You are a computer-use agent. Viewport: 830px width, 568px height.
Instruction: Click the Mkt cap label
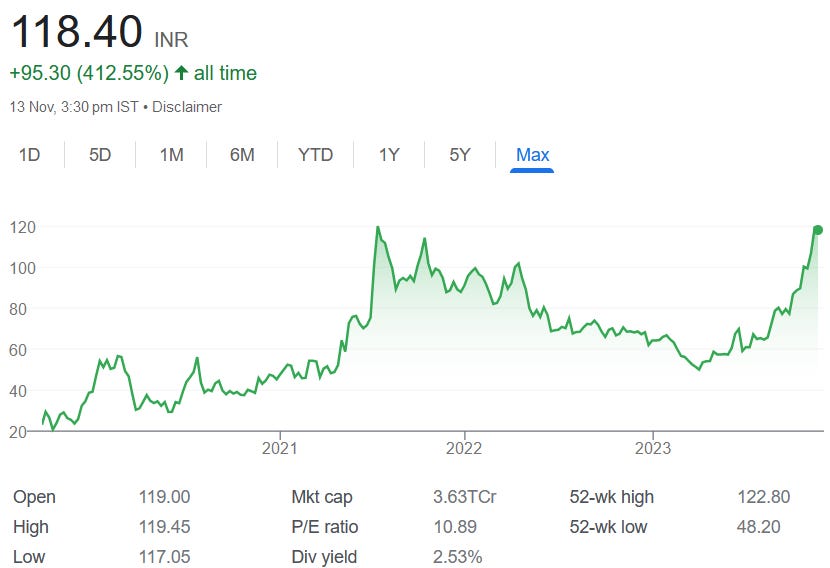[322, 497]
